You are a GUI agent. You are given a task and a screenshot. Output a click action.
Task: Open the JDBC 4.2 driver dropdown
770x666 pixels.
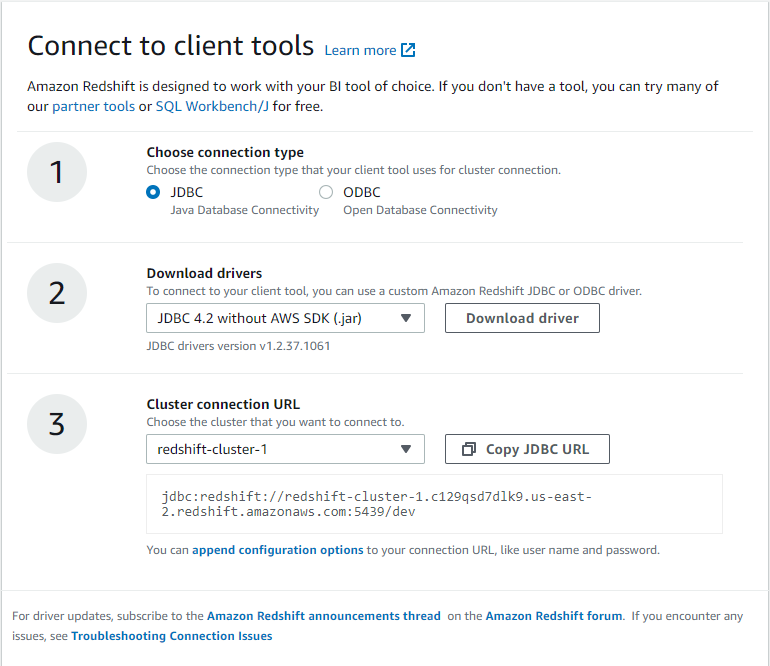[285, 318]
